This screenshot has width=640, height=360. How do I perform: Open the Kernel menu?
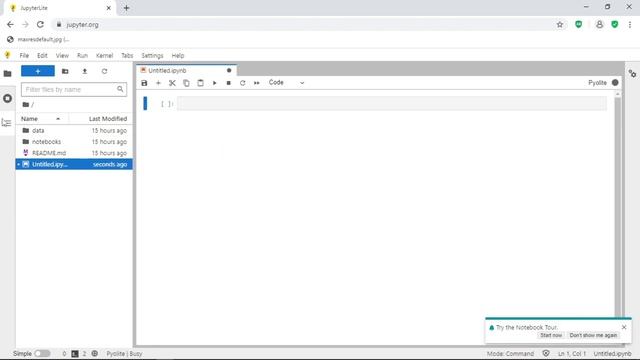tap(104, 56)
